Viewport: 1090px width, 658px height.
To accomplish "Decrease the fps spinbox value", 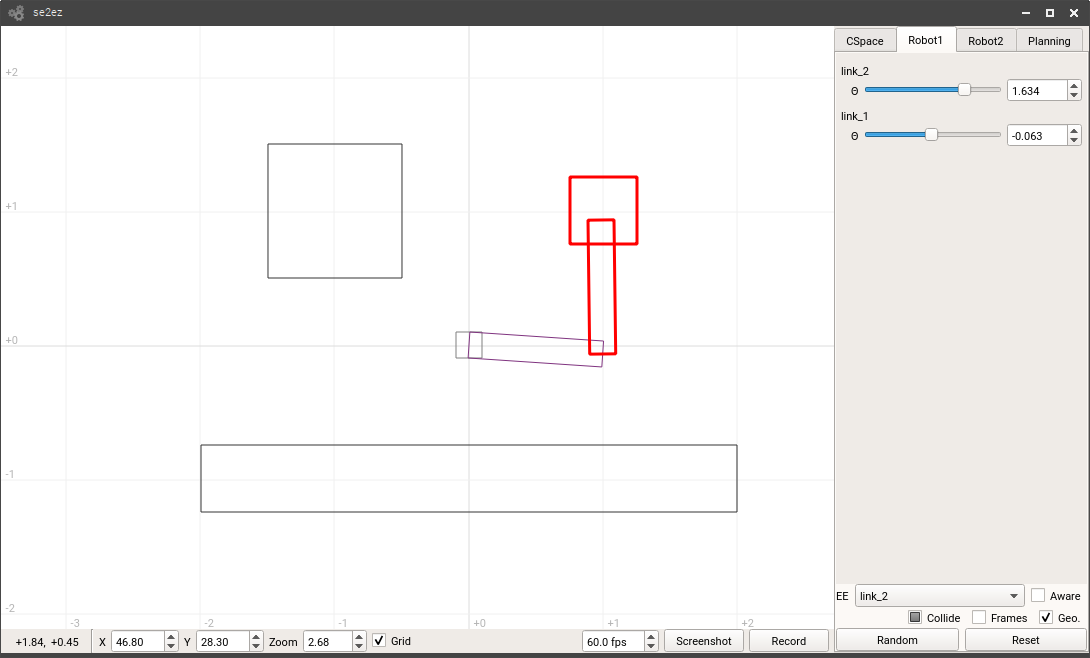I will 651,646.
